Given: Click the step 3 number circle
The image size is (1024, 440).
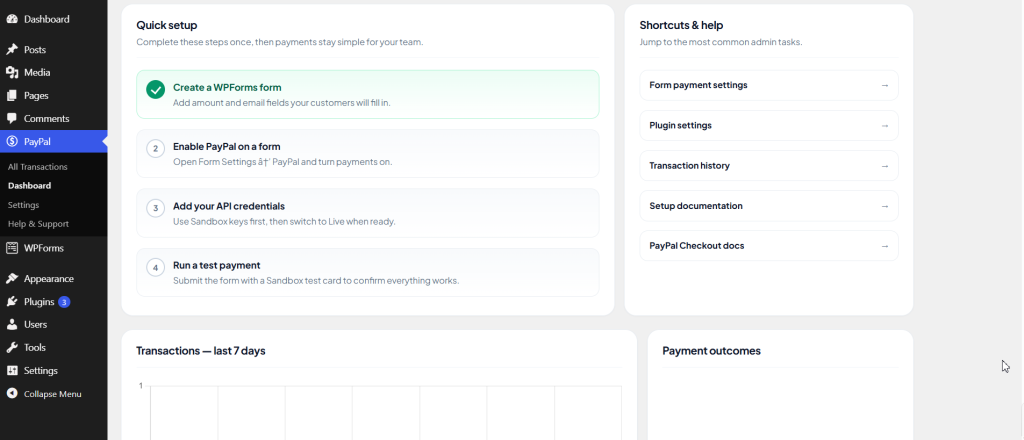Looking at the screenshot, I should (155, 208).
